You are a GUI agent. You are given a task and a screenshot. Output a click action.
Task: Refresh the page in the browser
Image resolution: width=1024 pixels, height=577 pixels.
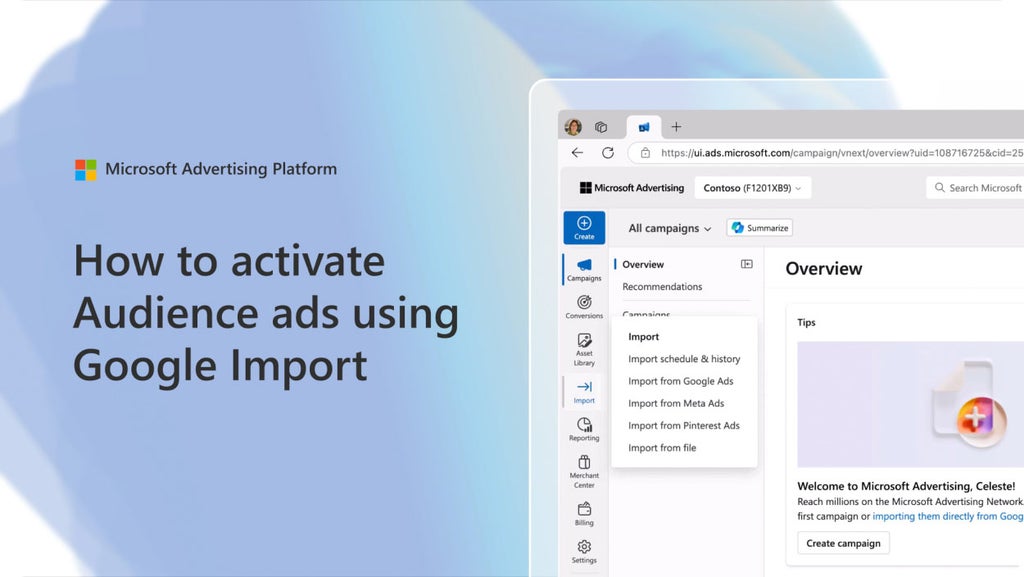(608, 152)
